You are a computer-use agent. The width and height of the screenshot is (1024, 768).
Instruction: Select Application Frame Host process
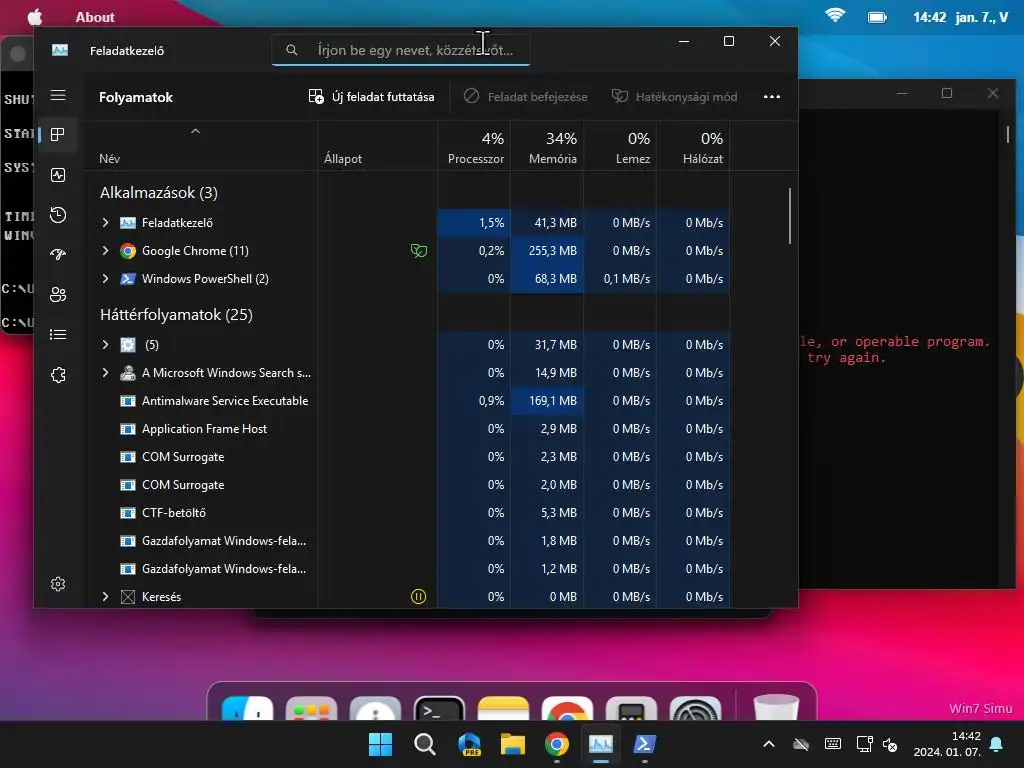click(406, 429)
